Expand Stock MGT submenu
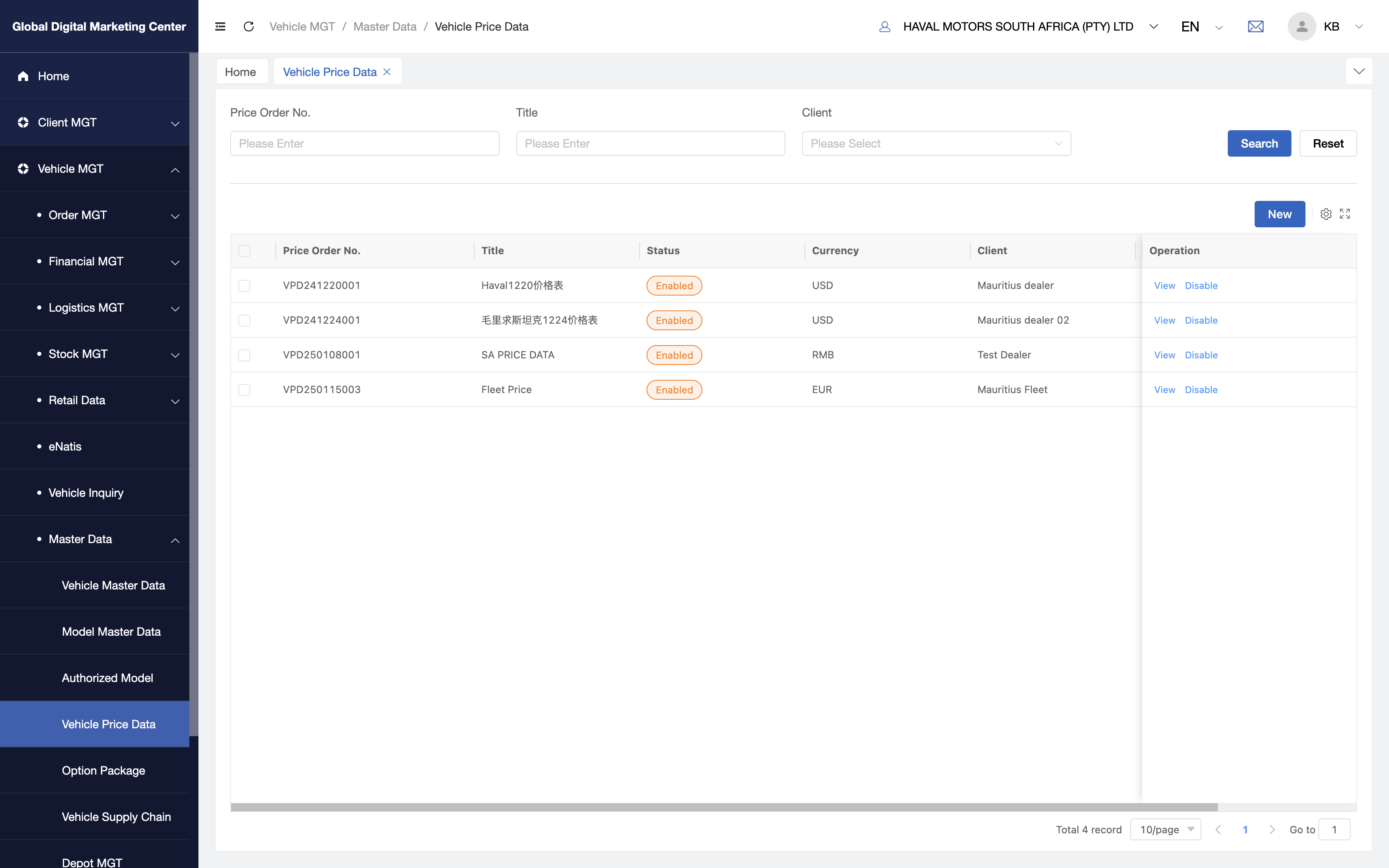 [x=175, y=355]
